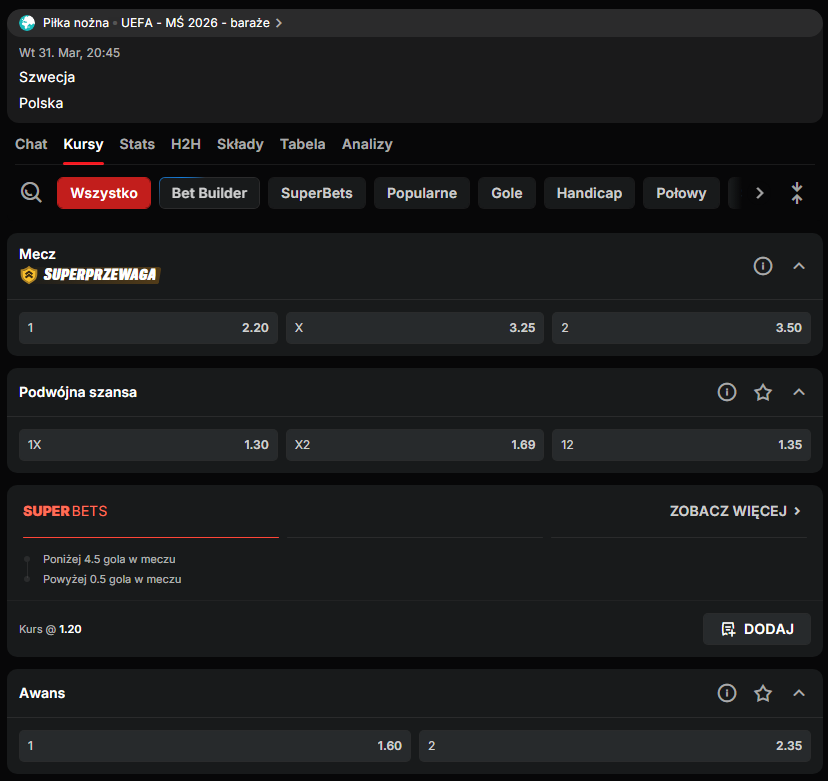828x781 pixels.
Task: Open the Analizy tab
Action: pyautogui.click(x=367, y=144)
